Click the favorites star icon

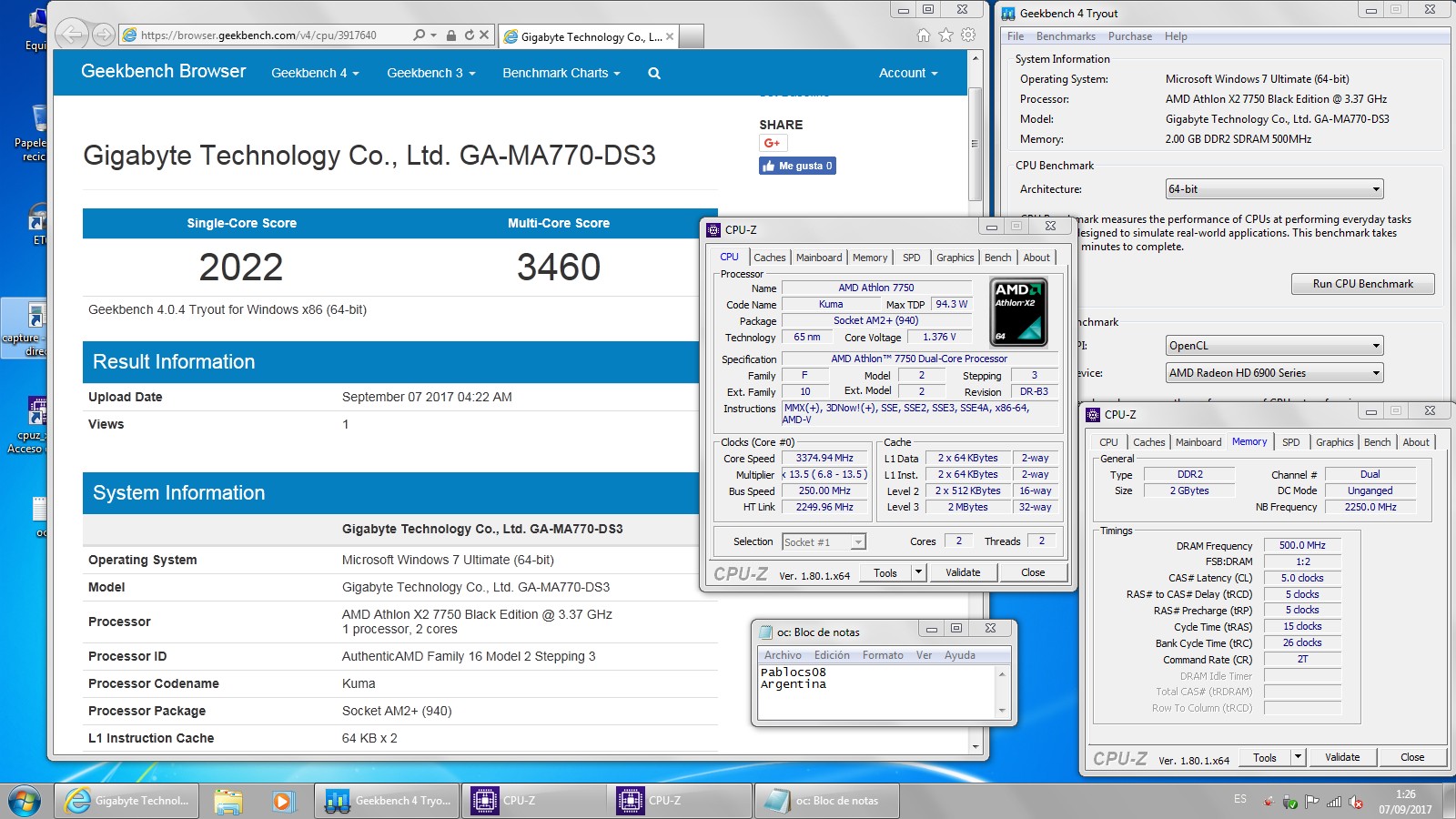click(945, 35)
